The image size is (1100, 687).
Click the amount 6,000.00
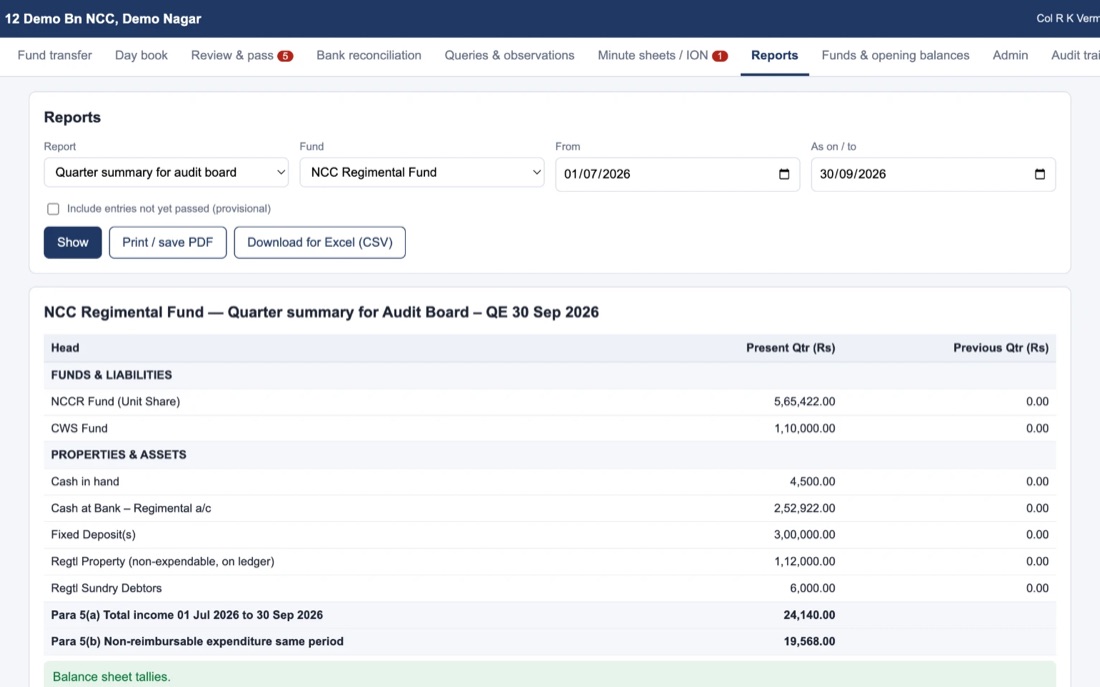tap(812, 588)
